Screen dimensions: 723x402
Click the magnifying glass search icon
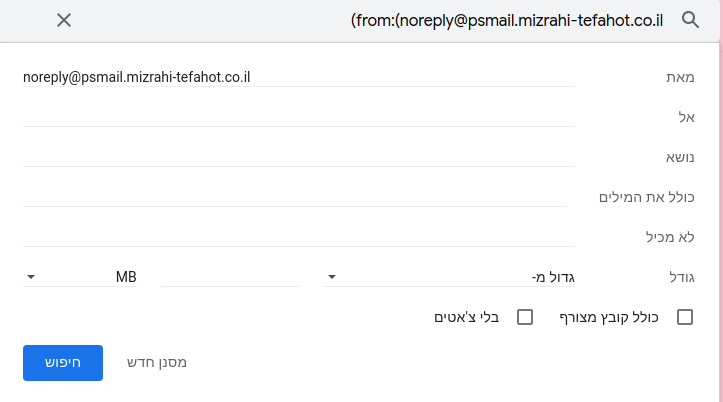pyautogui.click(x=690, y=20)
